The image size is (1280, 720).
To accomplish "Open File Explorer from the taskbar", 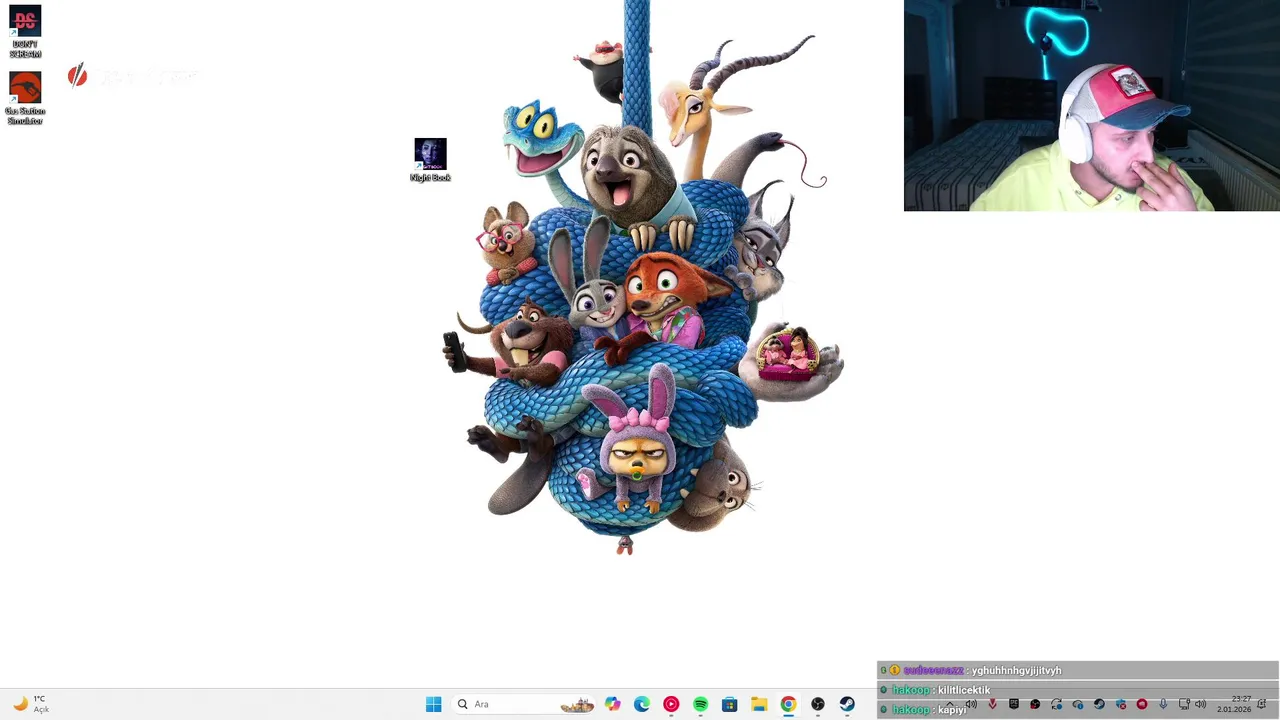I will click(759, 704).
